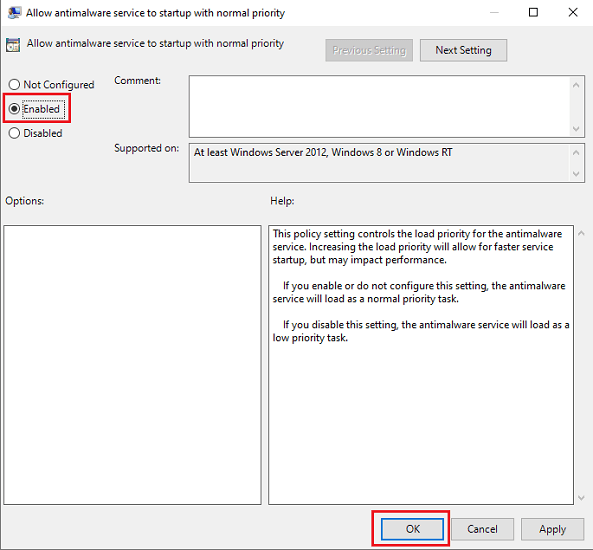Click Help pane scroll down arrow

click(581, 498)
